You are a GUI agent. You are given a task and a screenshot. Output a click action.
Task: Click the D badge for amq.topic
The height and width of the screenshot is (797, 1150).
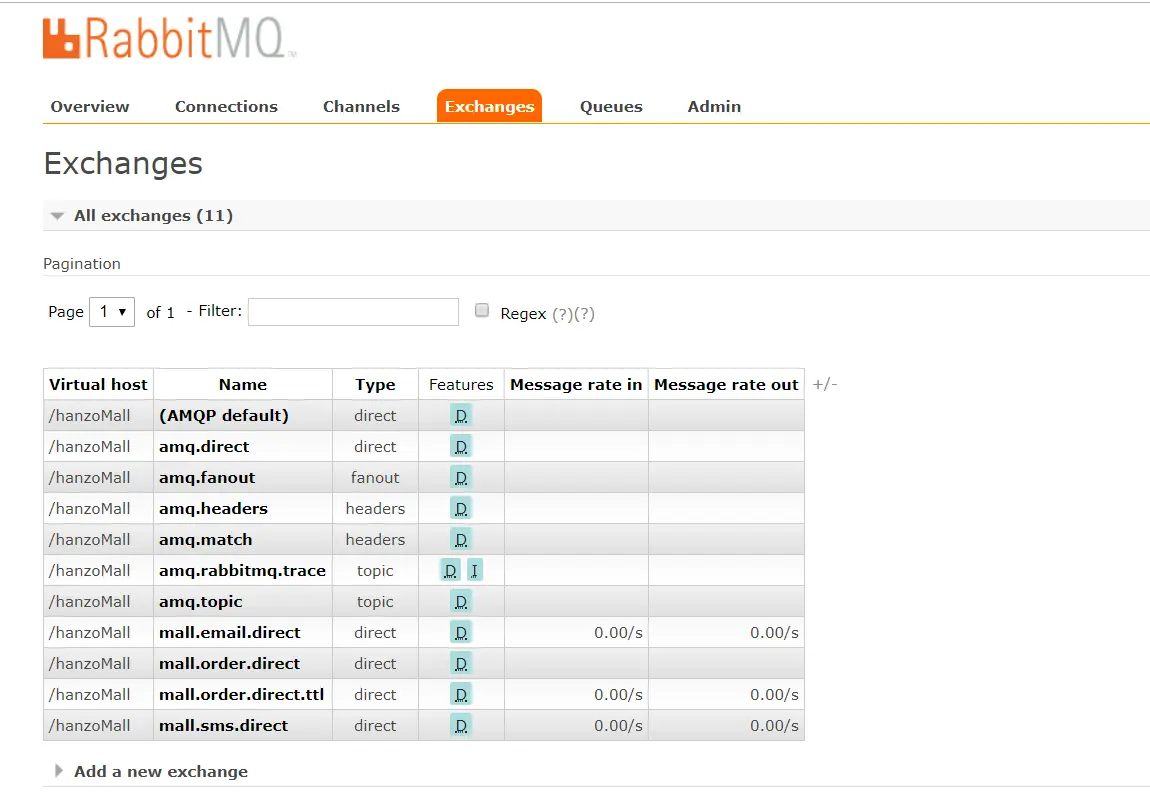461,602
